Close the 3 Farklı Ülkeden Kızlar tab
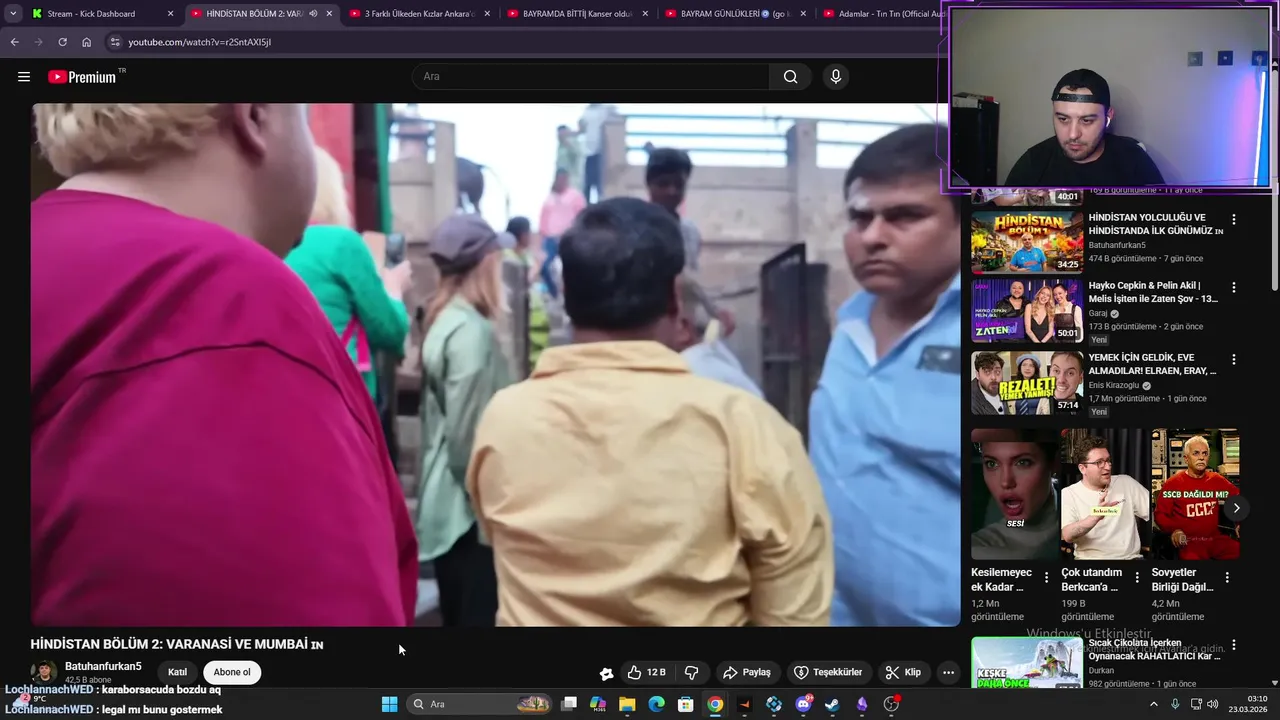The height and width of the screenshot is (720, 1280). pyautogui.click(x=487, y=14)
